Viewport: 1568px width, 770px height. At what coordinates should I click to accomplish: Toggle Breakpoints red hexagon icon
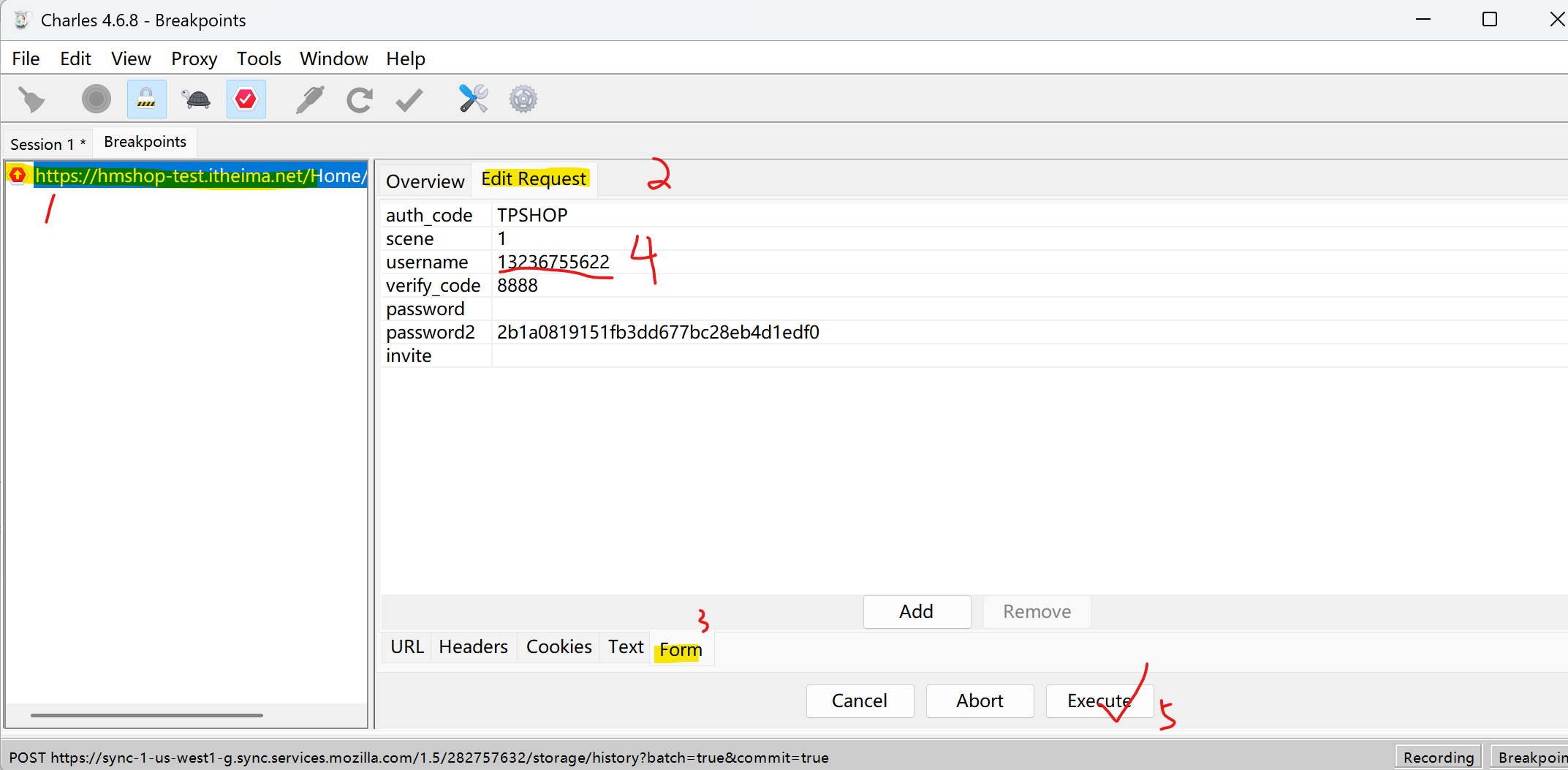(x=246, y=99)
